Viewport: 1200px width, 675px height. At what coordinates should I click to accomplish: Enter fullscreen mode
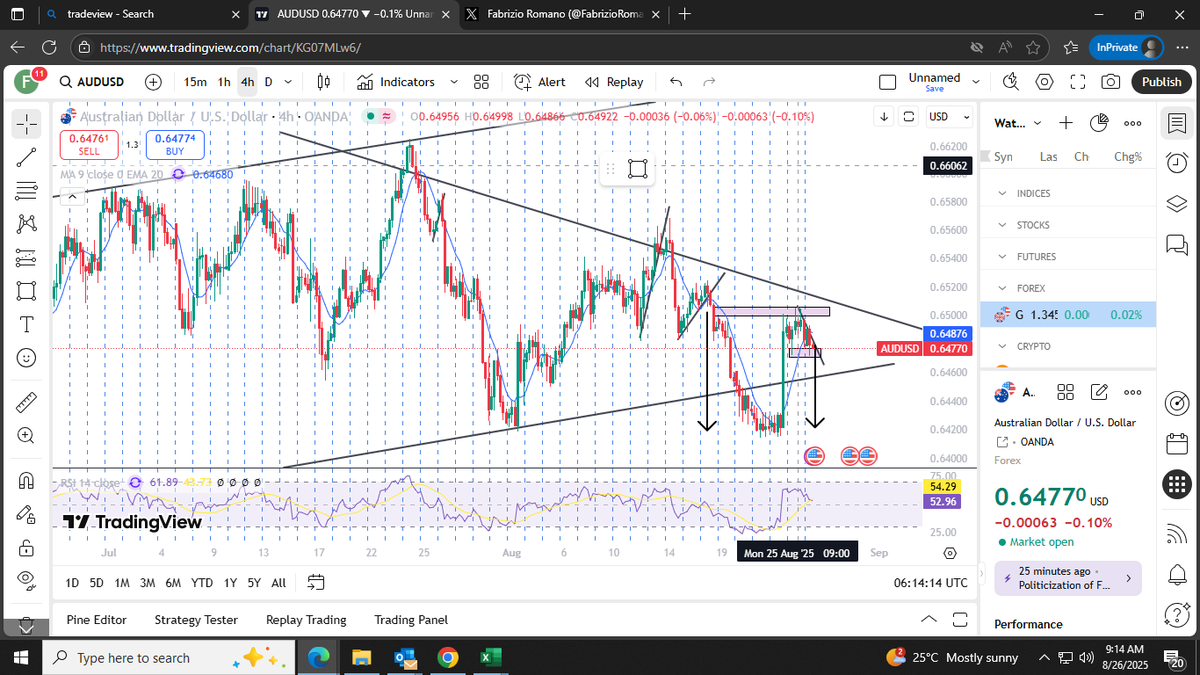coord(1078,82)
